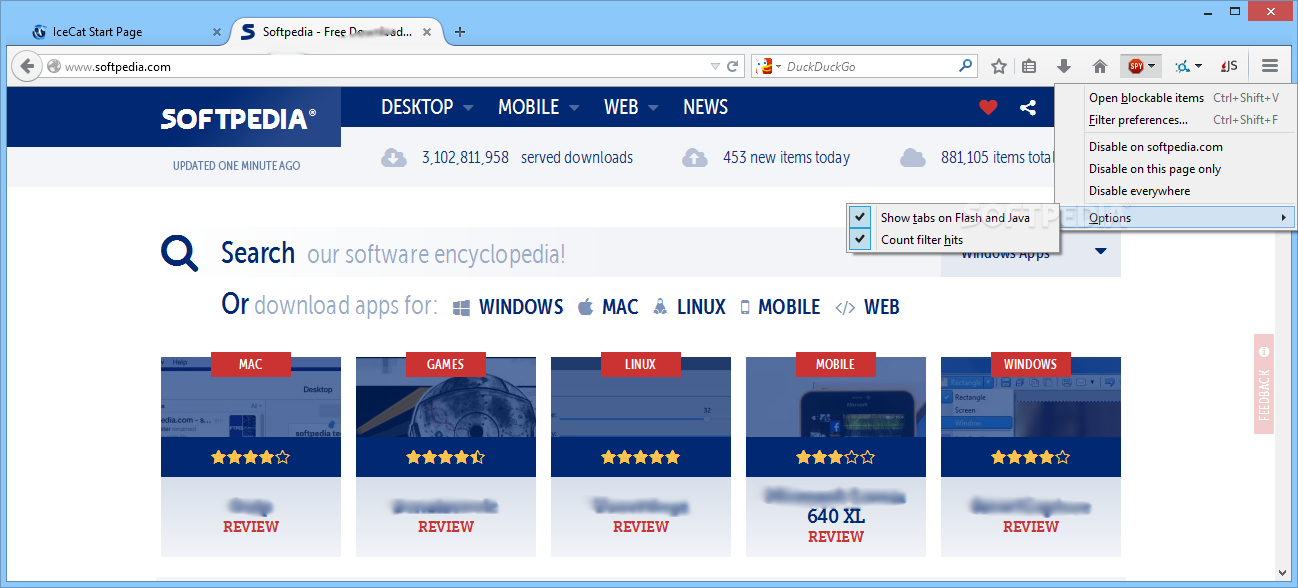The width and height of the screenshot is (1298, 588).
Task: Open the NEWS section link
Action: (x=705, y=107)
